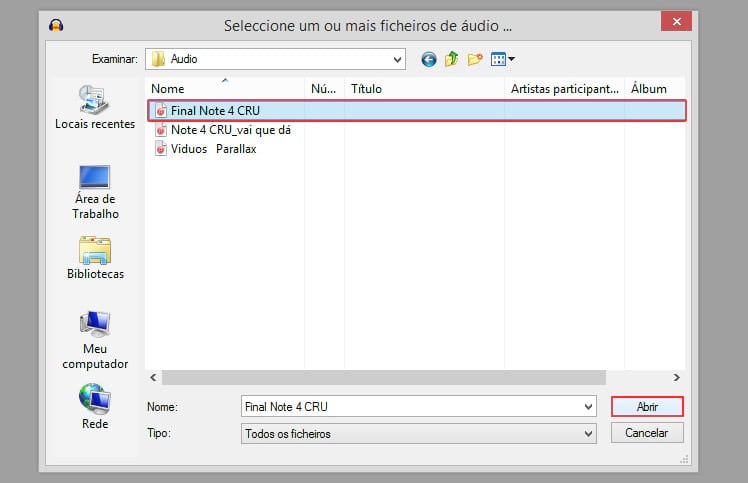Viewport: 748px width, 483px height.
Task: Click the Final Note 4 CRU file icon
Action: 161,111
